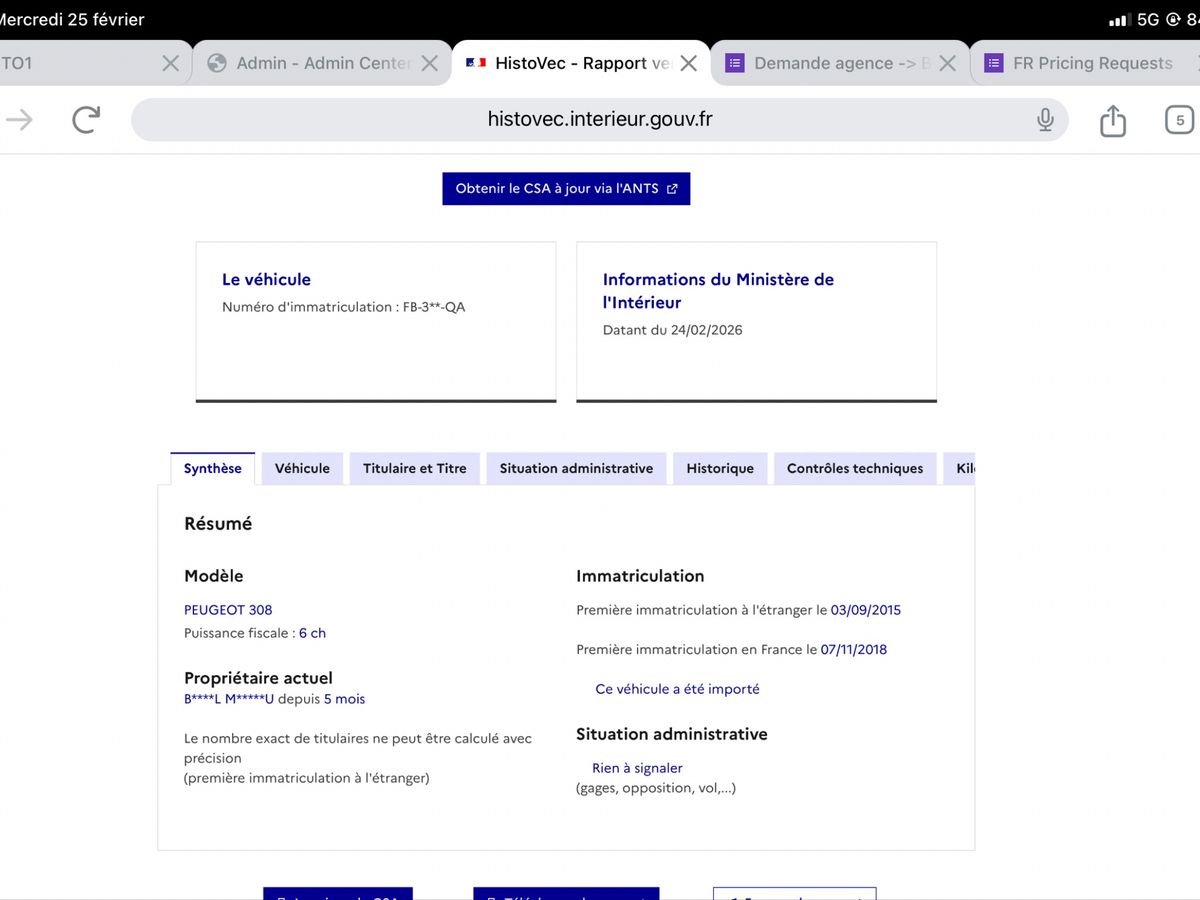This screenshot has width=1200, height=900.
Task: Click the Le véhicule card
Action: [375, 321]
